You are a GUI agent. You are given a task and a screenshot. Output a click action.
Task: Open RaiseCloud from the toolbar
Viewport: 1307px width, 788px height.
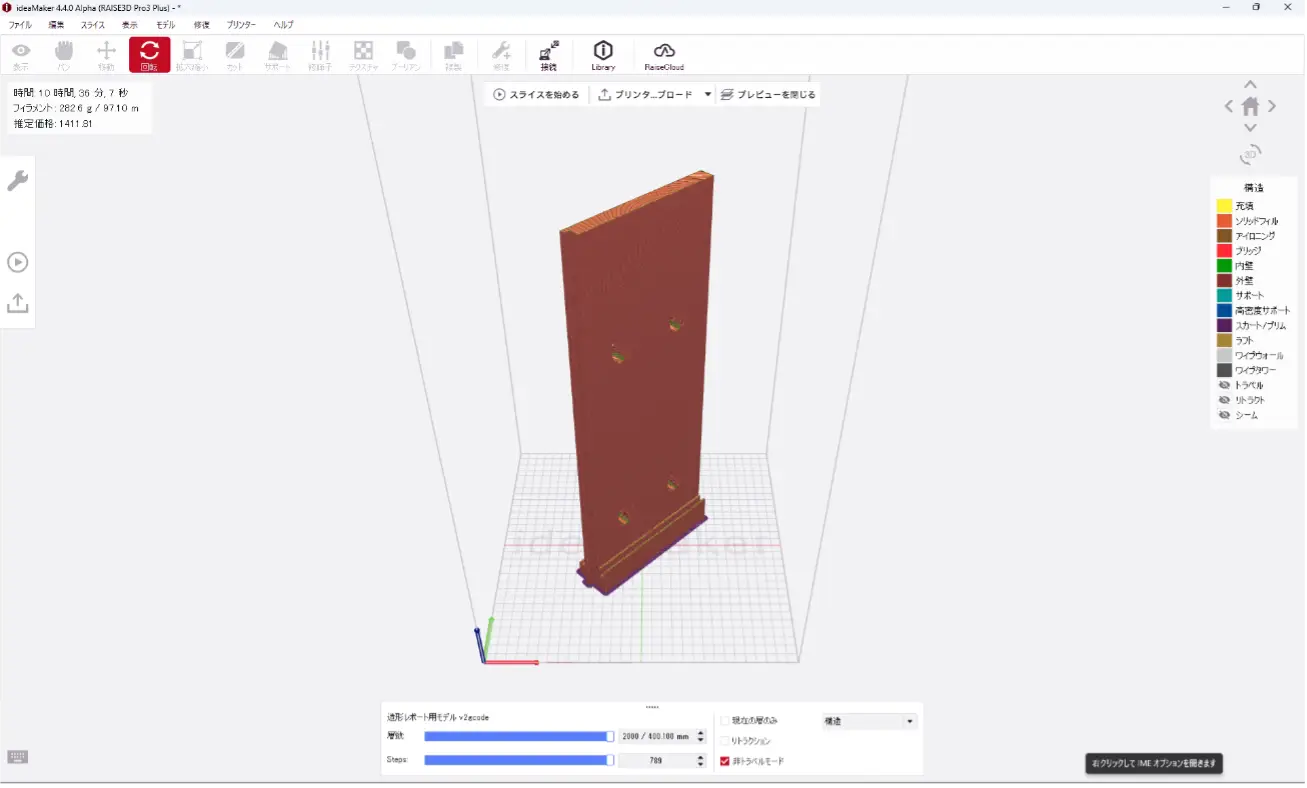pos(664,55)
